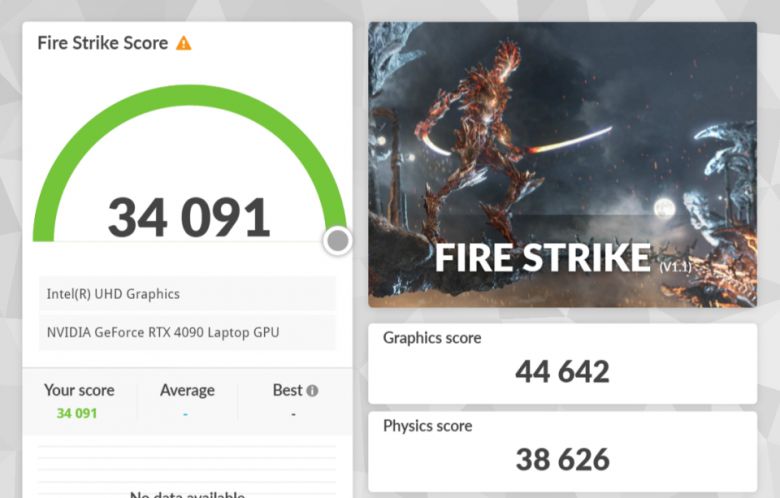Click the grey circle marker on the gauge
Viewport: 780px width, 498px height.
[x=338, y=240]
